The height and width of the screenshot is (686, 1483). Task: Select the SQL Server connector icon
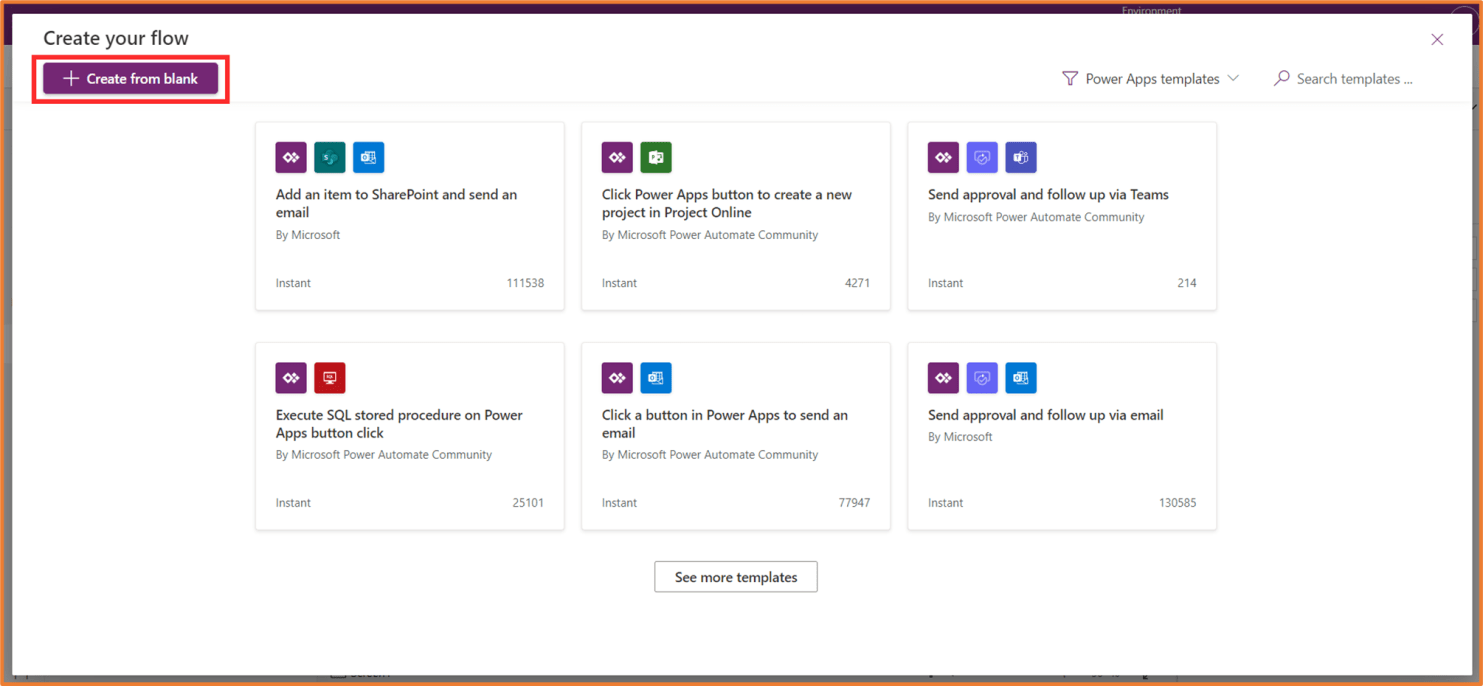pos(330,378)
